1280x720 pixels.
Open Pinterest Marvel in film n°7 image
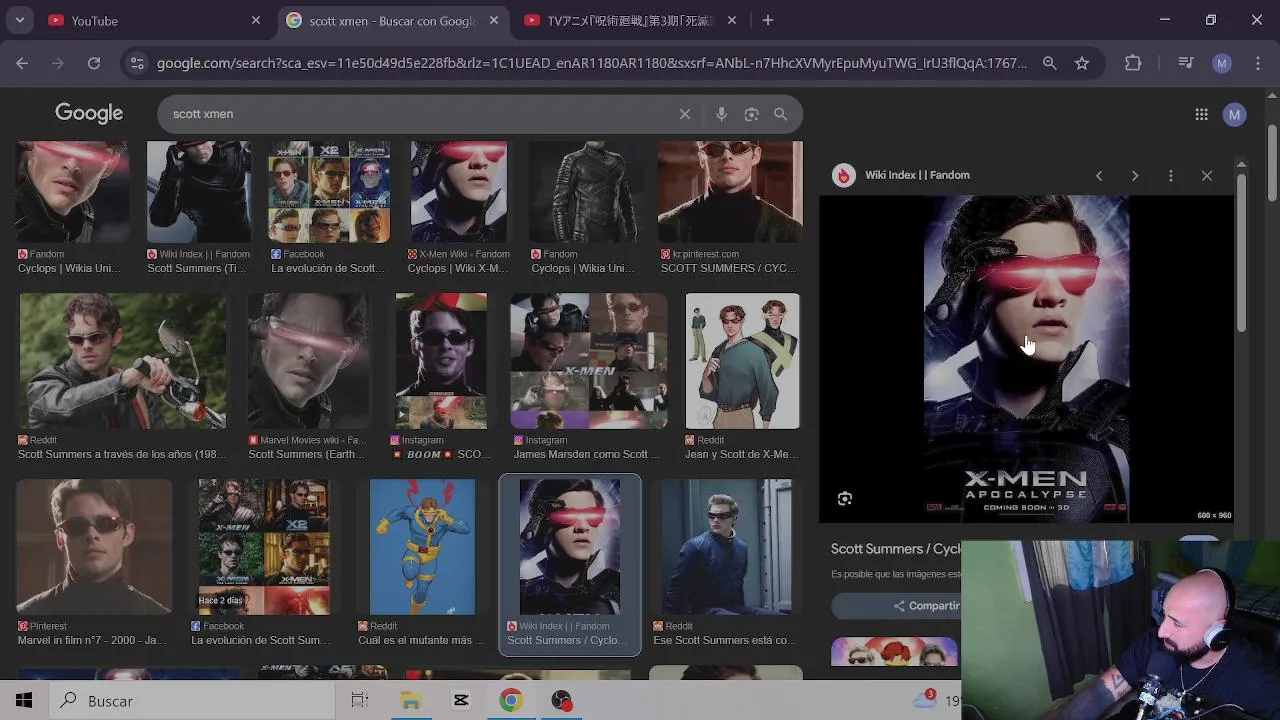pos(94,547)
